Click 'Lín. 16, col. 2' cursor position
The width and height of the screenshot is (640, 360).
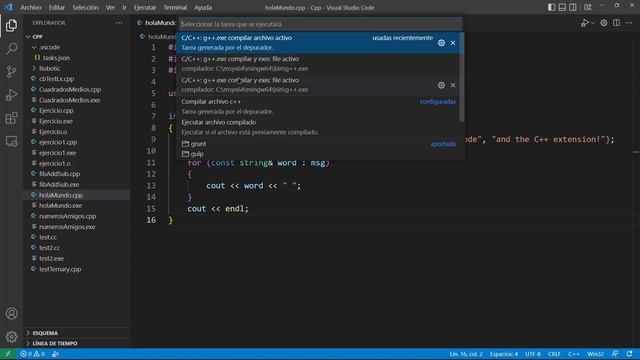point(466,354)
